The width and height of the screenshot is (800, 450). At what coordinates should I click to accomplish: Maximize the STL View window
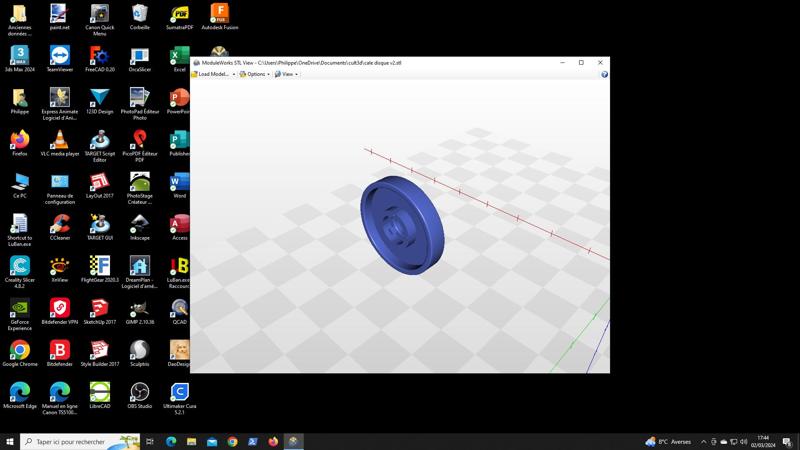tap(581, 62)
